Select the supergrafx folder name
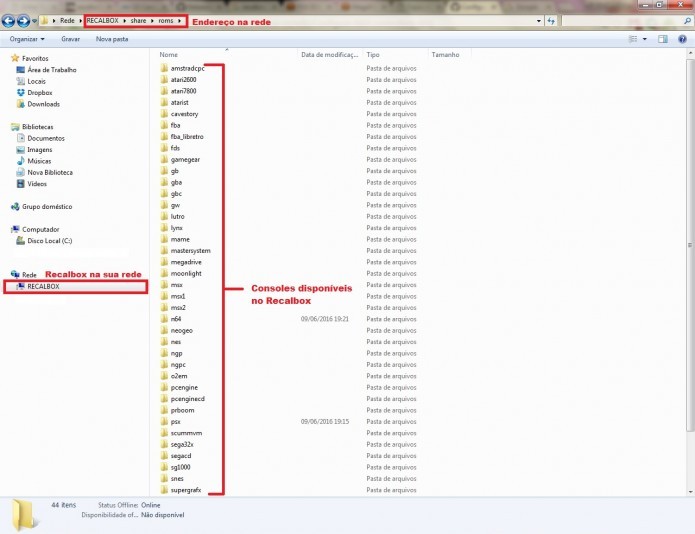 186,490
